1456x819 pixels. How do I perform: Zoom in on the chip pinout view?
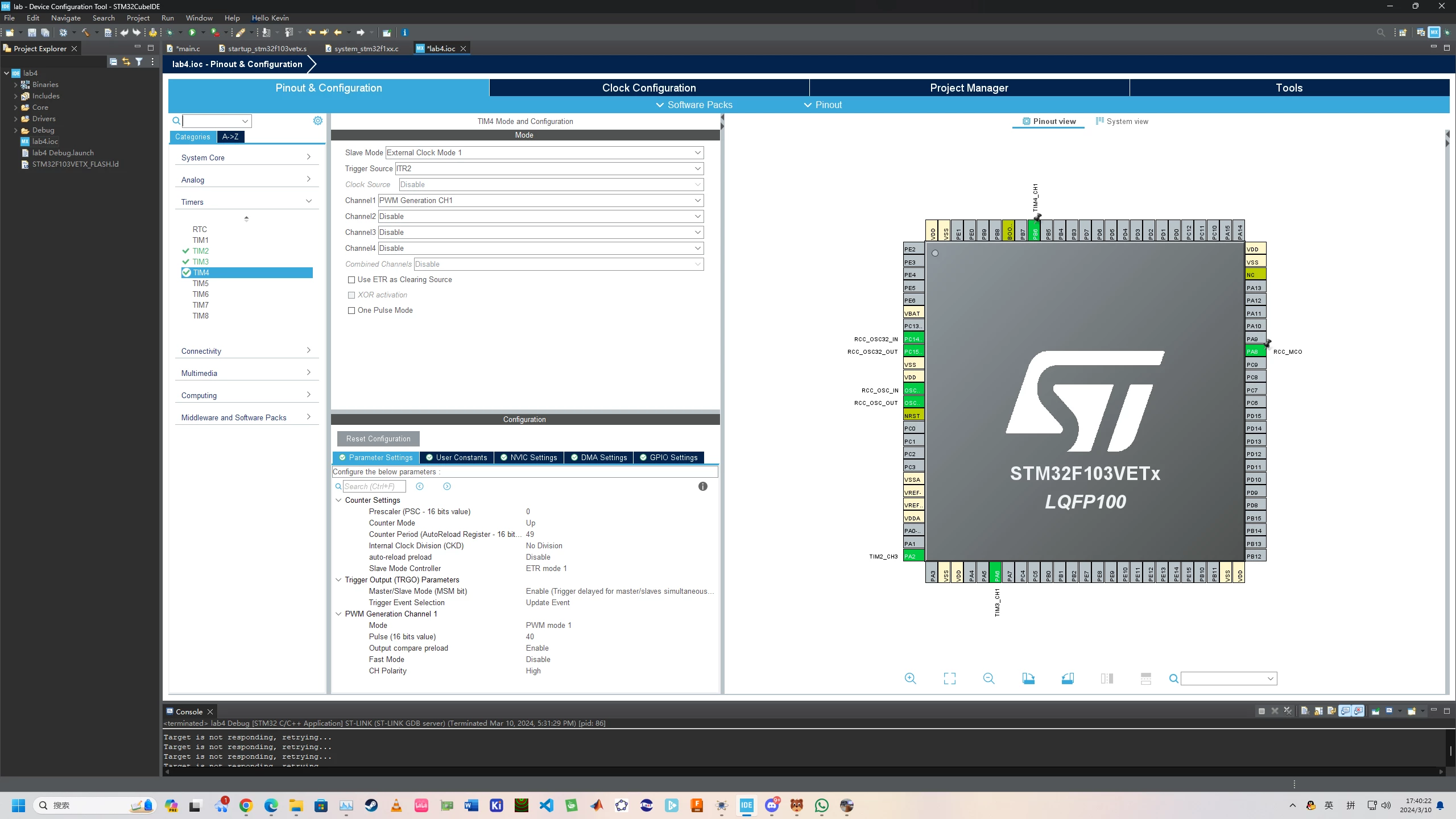pos(911,679)
